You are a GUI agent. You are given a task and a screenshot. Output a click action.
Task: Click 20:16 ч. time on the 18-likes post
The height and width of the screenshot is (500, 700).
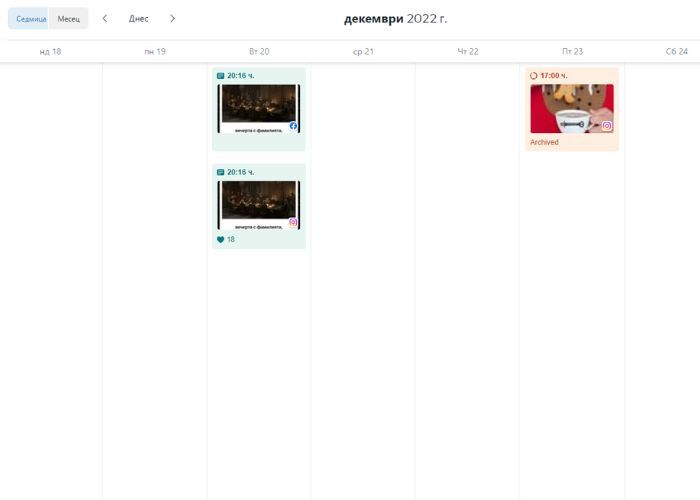[241, 172]
